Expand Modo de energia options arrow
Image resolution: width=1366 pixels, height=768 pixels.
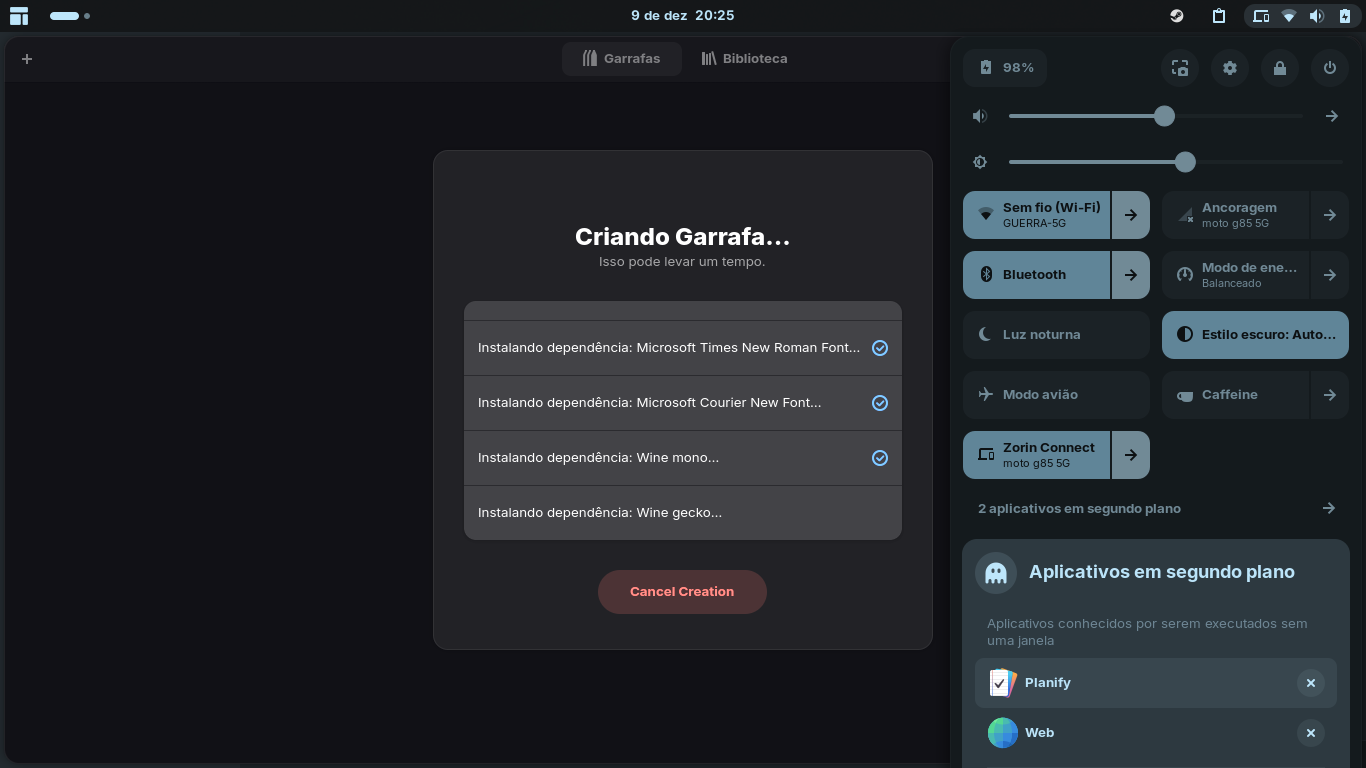(x=1329, y=275)
